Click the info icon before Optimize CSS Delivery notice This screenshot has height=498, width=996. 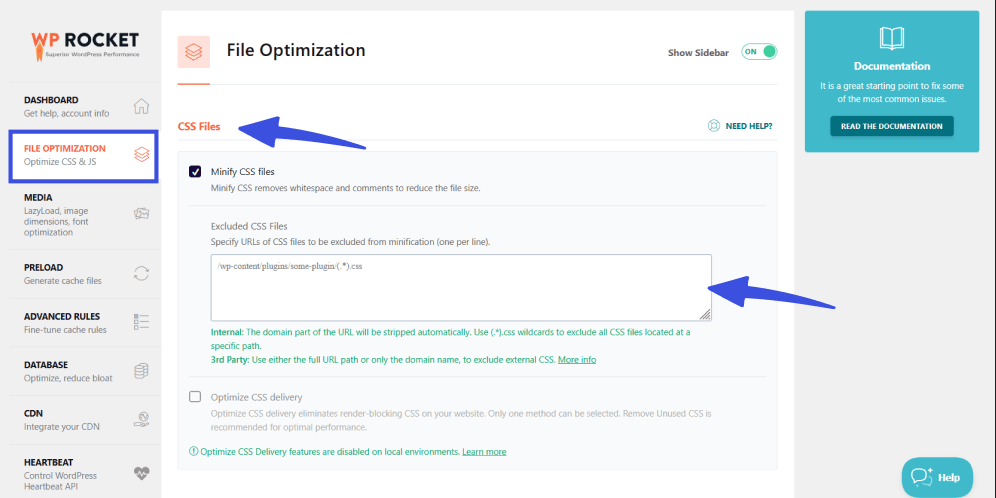click(194, 452)
